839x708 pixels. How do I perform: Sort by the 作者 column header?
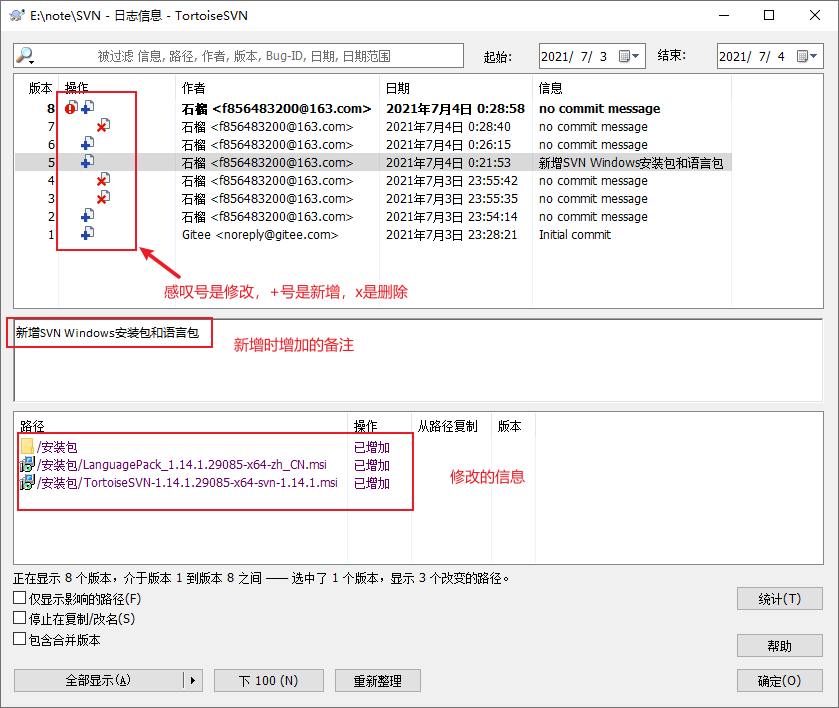coord(194,88)
